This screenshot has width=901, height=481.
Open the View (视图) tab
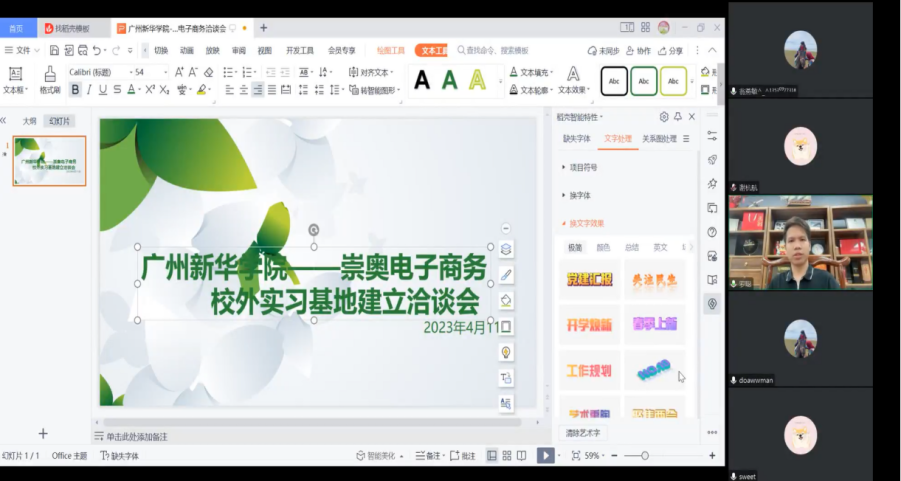(264, 51)
